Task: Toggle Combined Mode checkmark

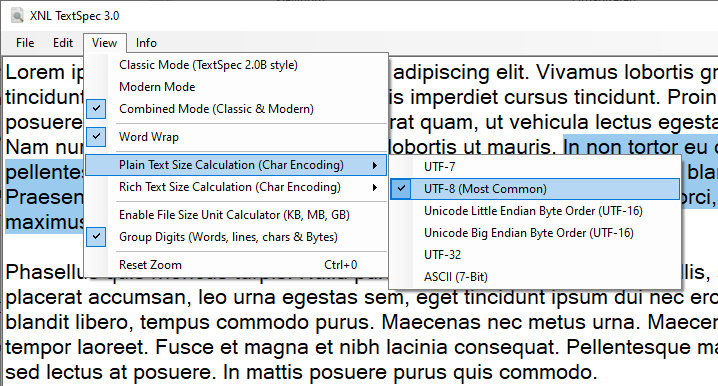Action: [96, 109]
